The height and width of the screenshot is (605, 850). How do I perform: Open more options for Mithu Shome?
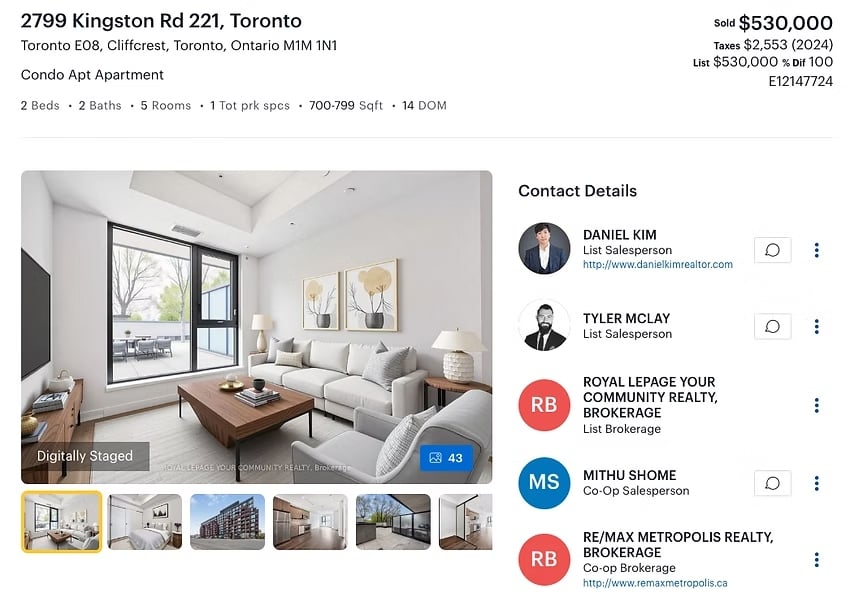[x=816, y=483]
